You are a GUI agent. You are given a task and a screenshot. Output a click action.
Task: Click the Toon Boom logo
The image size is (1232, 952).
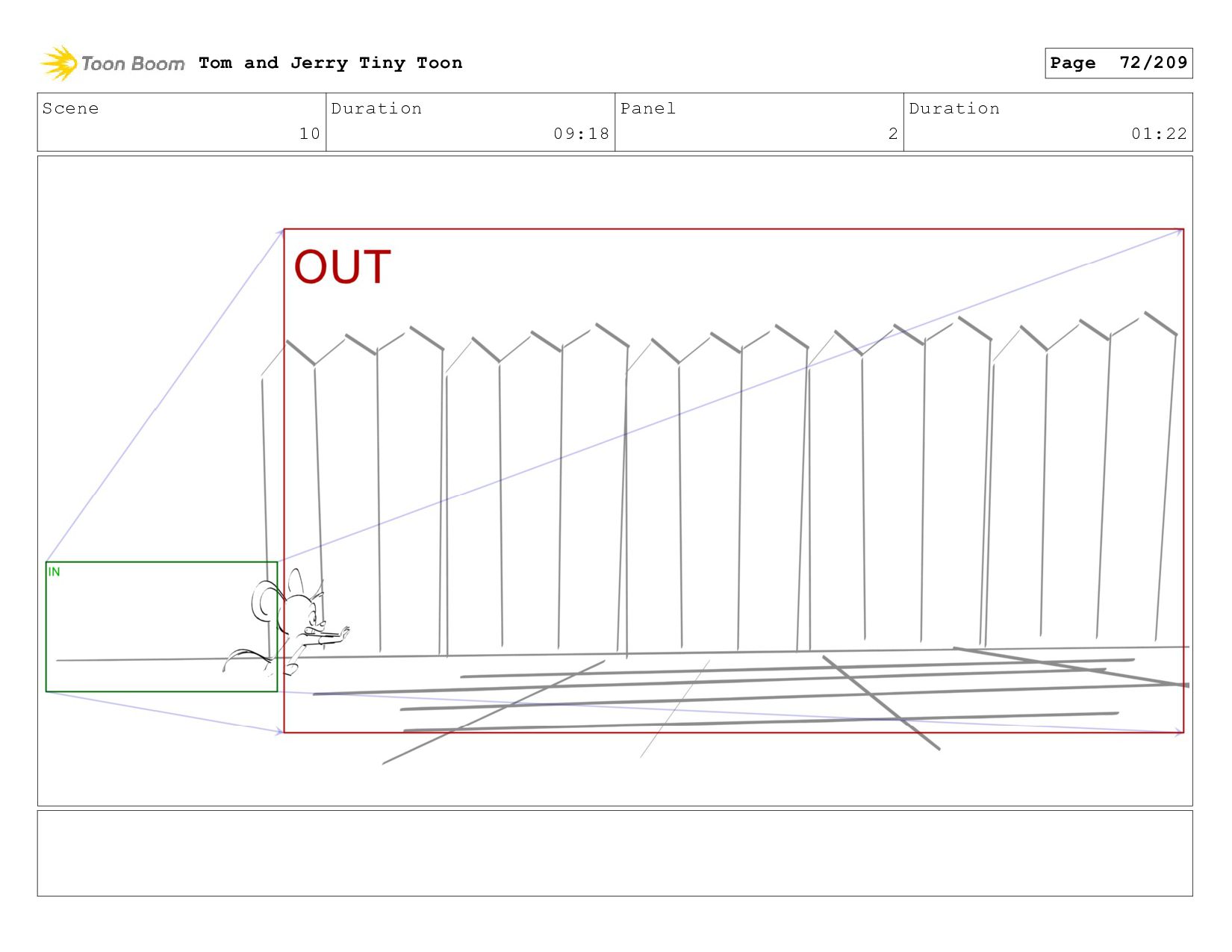click(x=112, y=63)
